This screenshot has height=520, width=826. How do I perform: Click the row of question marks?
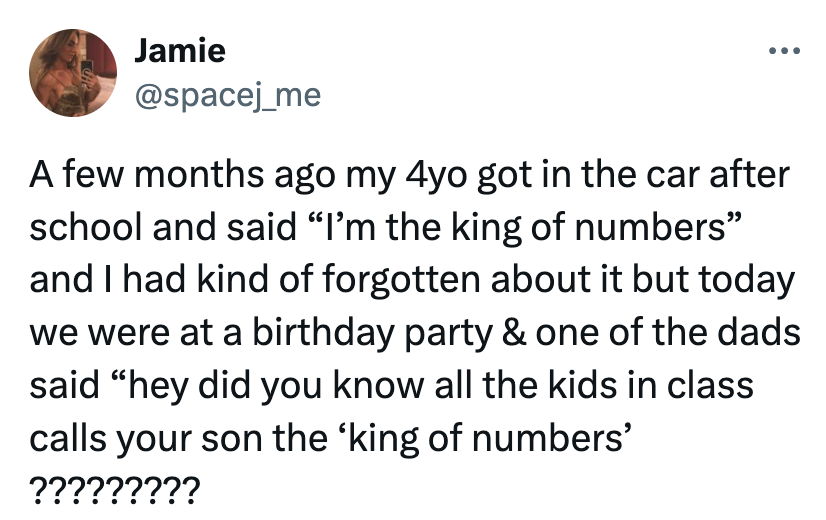click(115, 489)
